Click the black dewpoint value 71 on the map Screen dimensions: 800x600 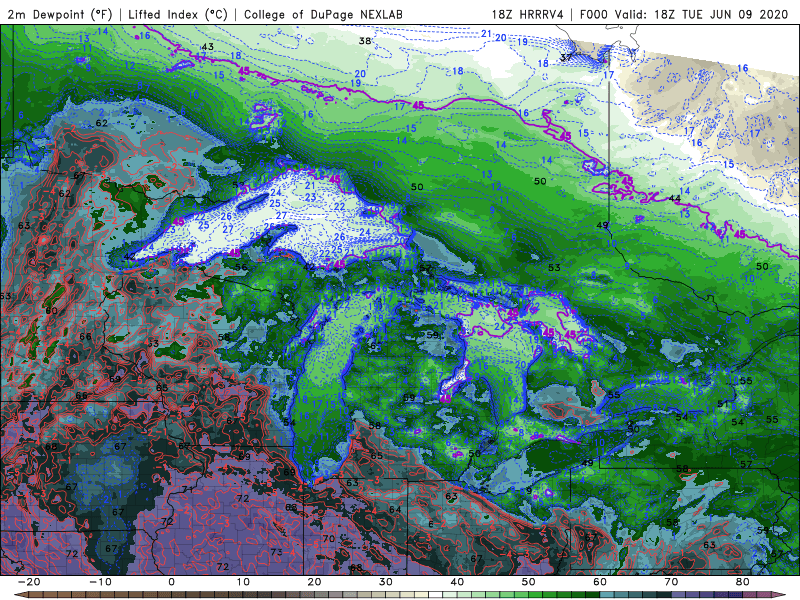188,489
